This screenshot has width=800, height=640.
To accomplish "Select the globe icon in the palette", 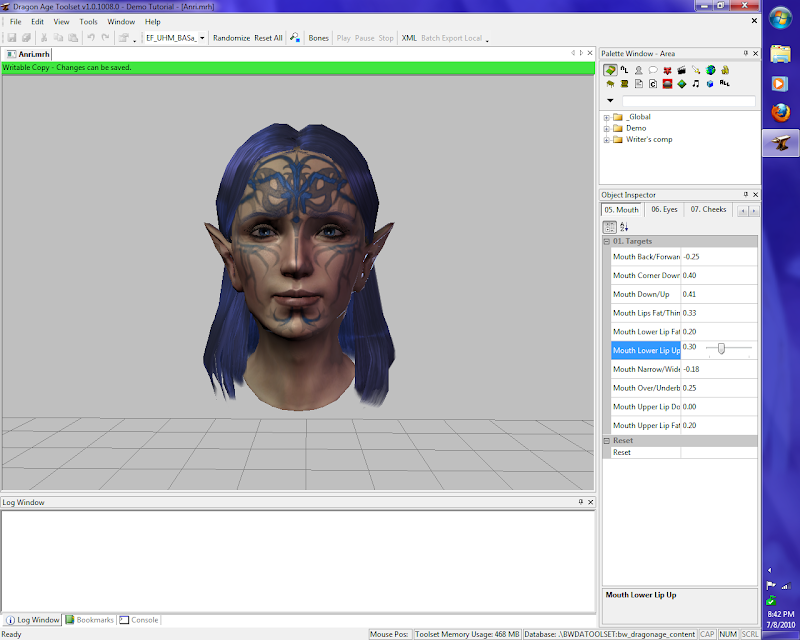I will tap(710, 70).
